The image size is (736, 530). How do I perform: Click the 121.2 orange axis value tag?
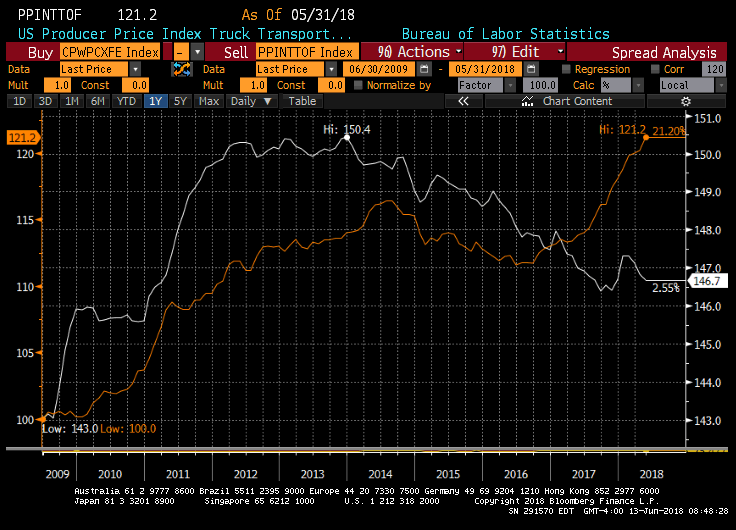[23, 138]
